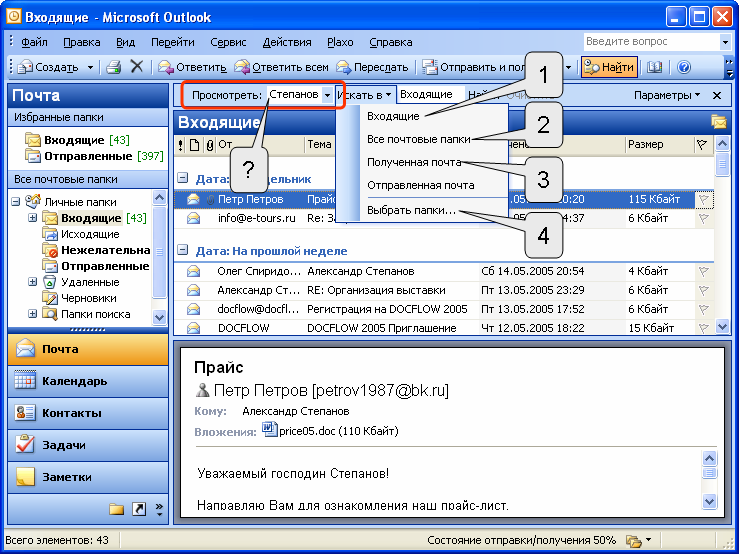
Task: Sort by attachment paperclip column header
Action: tap(209, 145)
